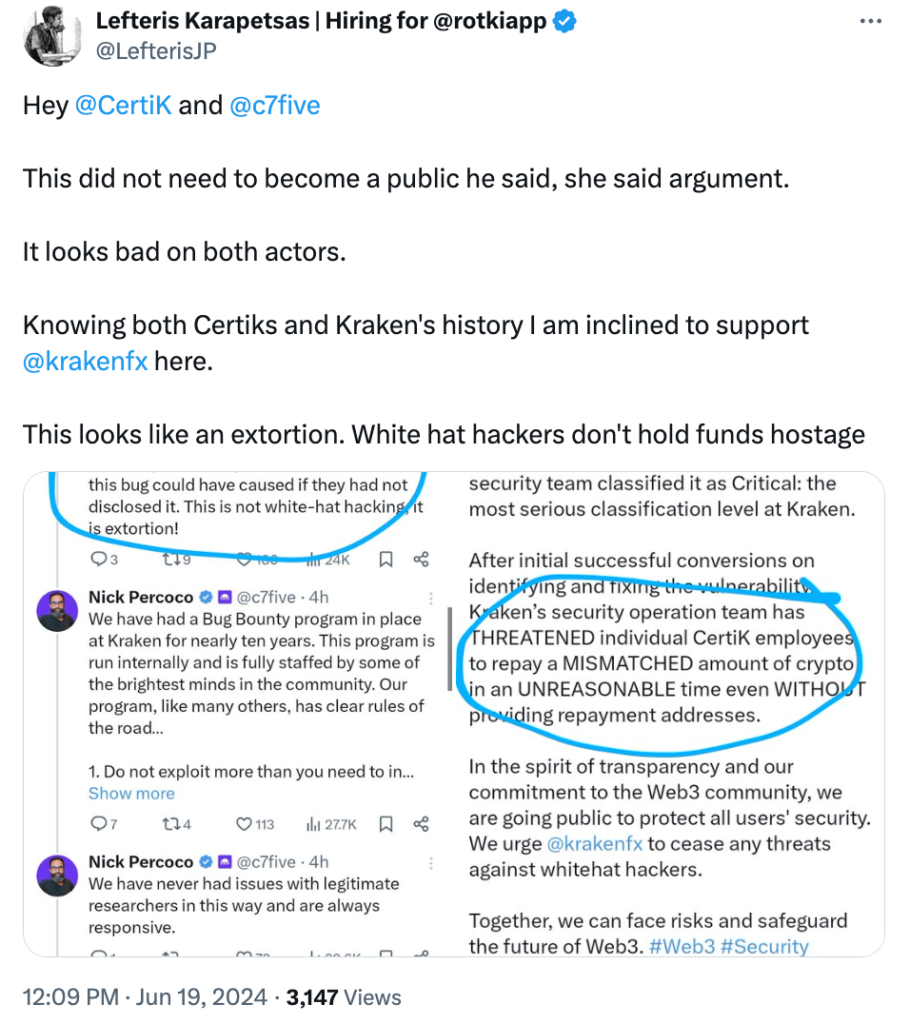Click Nick Percoco's avatar on Bug Bounty post
The width and height of the screenshot is (910, 1024).
click(x=57, y=610)
